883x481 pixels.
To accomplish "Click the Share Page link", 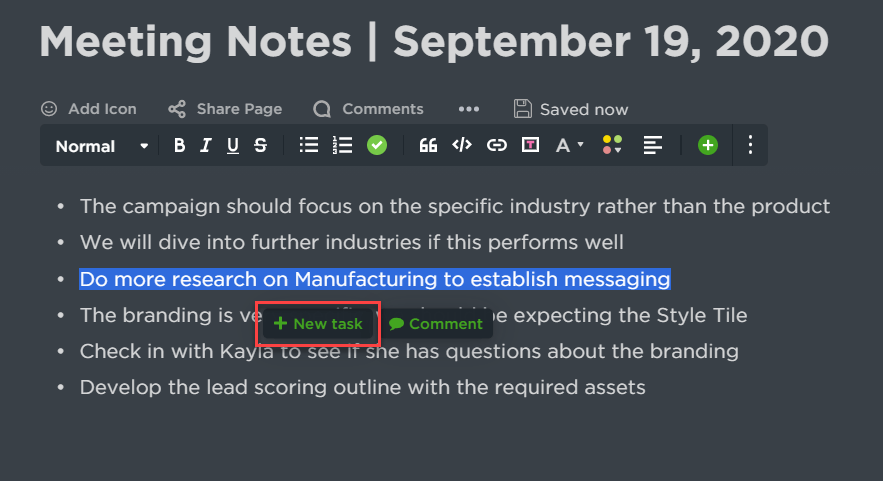I will click(x=225, y=109).
